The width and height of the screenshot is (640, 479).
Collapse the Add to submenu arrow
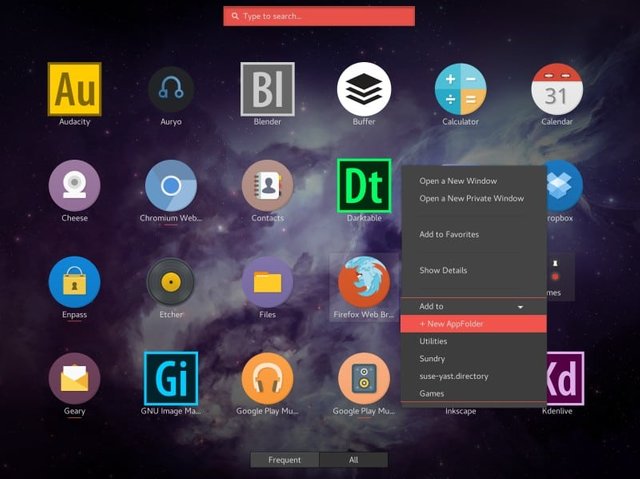coord(520,307)
